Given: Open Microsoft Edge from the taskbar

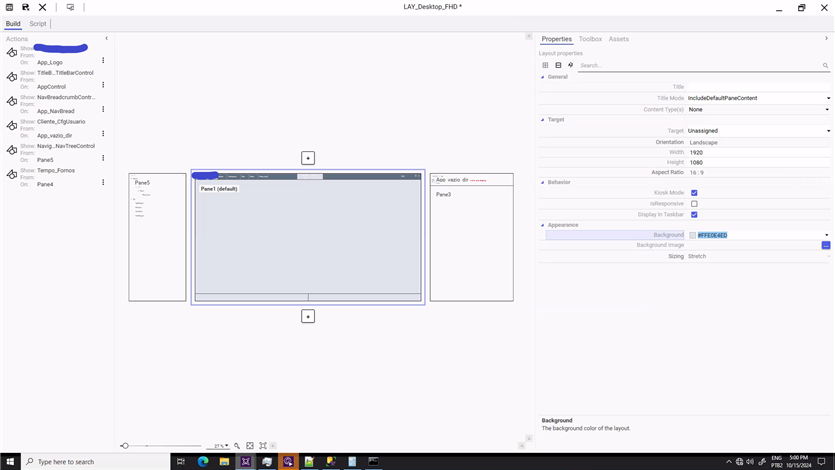Looking at the screenshot, I should [203, 461].
